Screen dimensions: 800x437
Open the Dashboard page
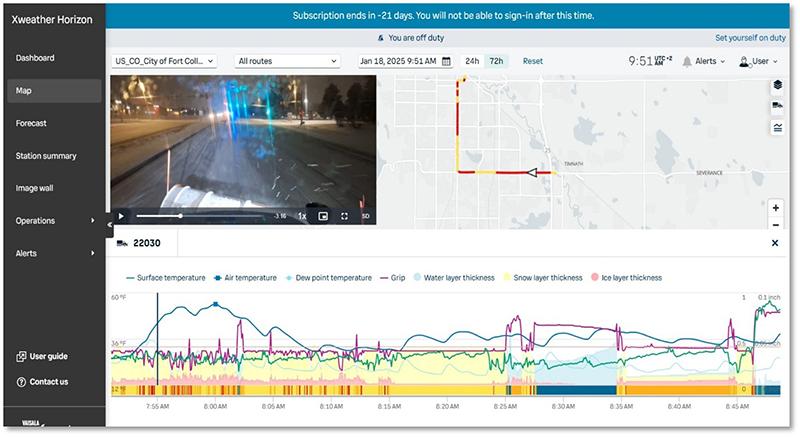click(35, 58)
